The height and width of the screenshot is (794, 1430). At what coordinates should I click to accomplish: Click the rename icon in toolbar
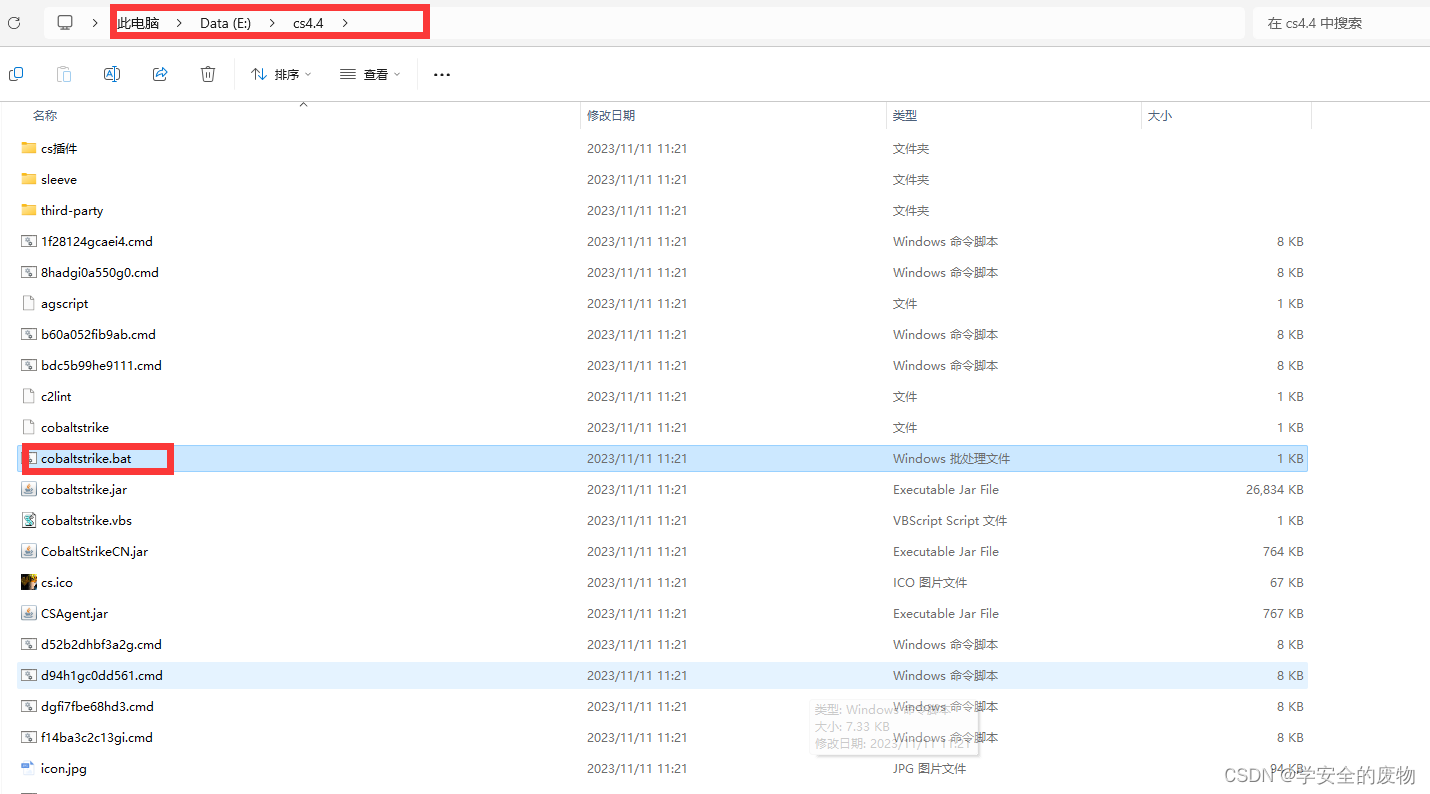(x=112, y=74)
